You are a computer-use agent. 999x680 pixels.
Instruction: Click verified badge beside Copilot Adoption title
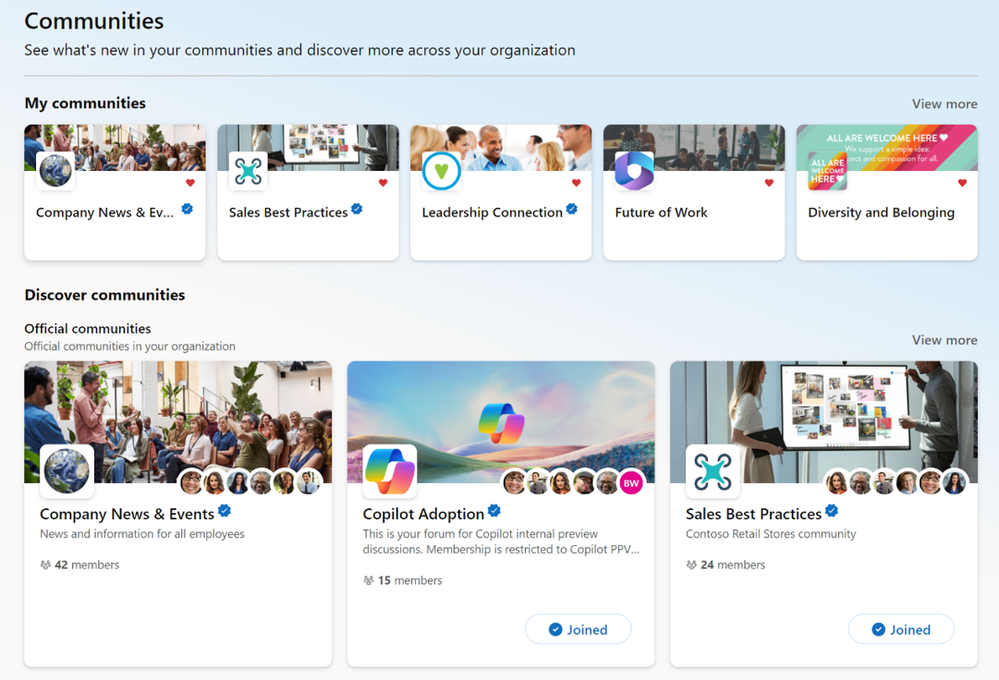(x=494, y=510)
